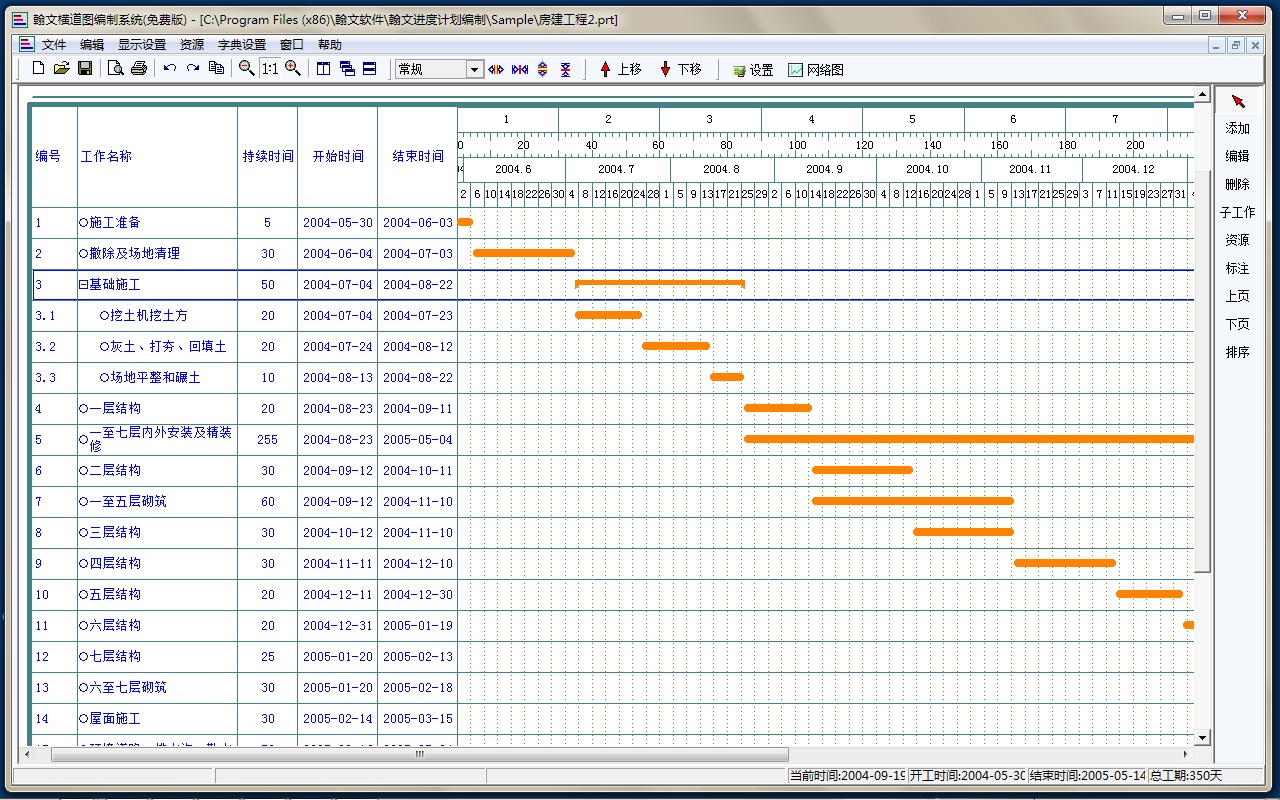The height and width of the screenshot is (800, 1280).
Task: Open 设置 from the toolbar
Action: pyautogui.click(x=753, y=70)
